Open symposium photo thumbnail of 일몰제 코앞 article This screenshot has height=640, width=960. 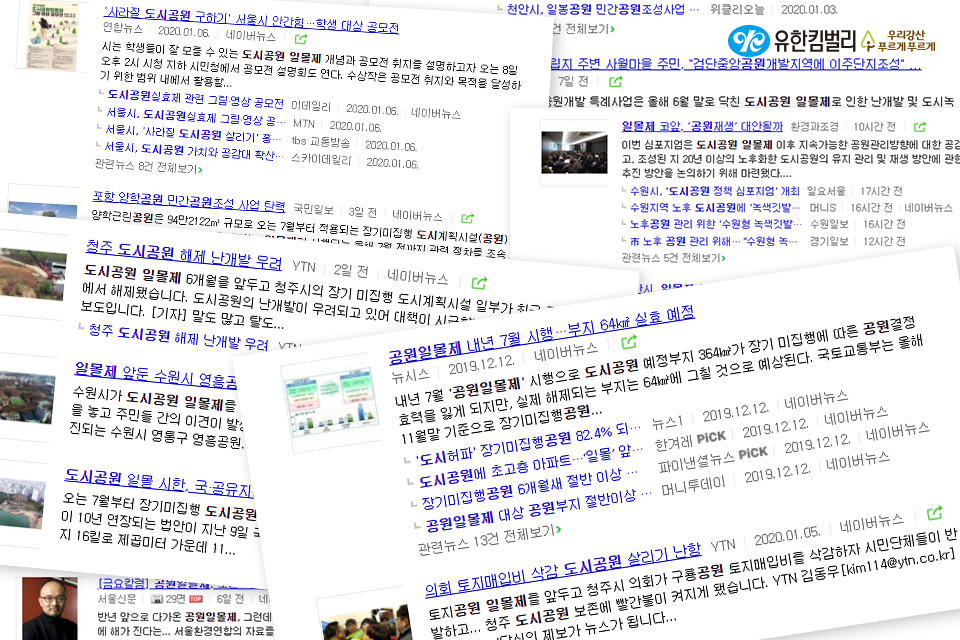(573, 152)
